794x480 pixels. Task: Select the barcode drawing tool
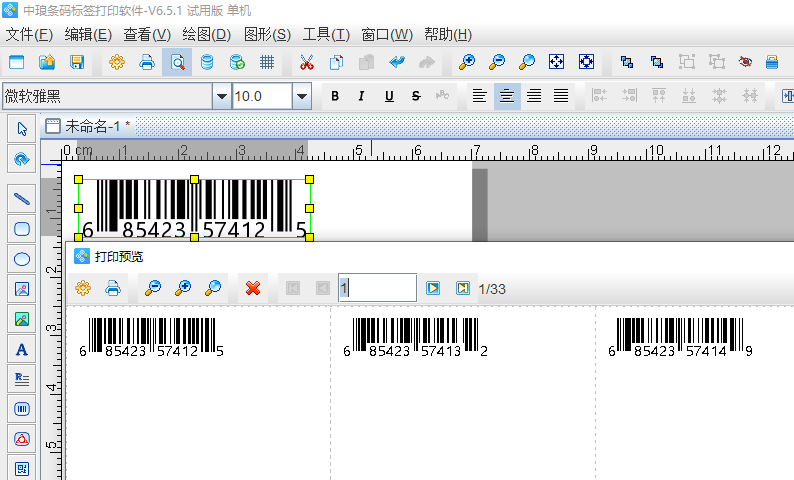[21, 409]
